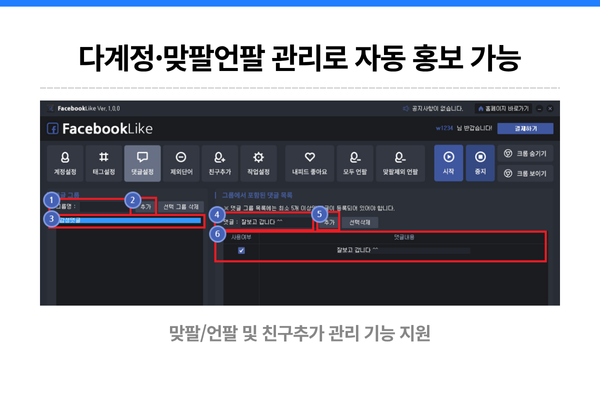This screenshot has width=600, height=400.
Task: Open the 제외단어 excluded words tab
Action: [181, 163]
